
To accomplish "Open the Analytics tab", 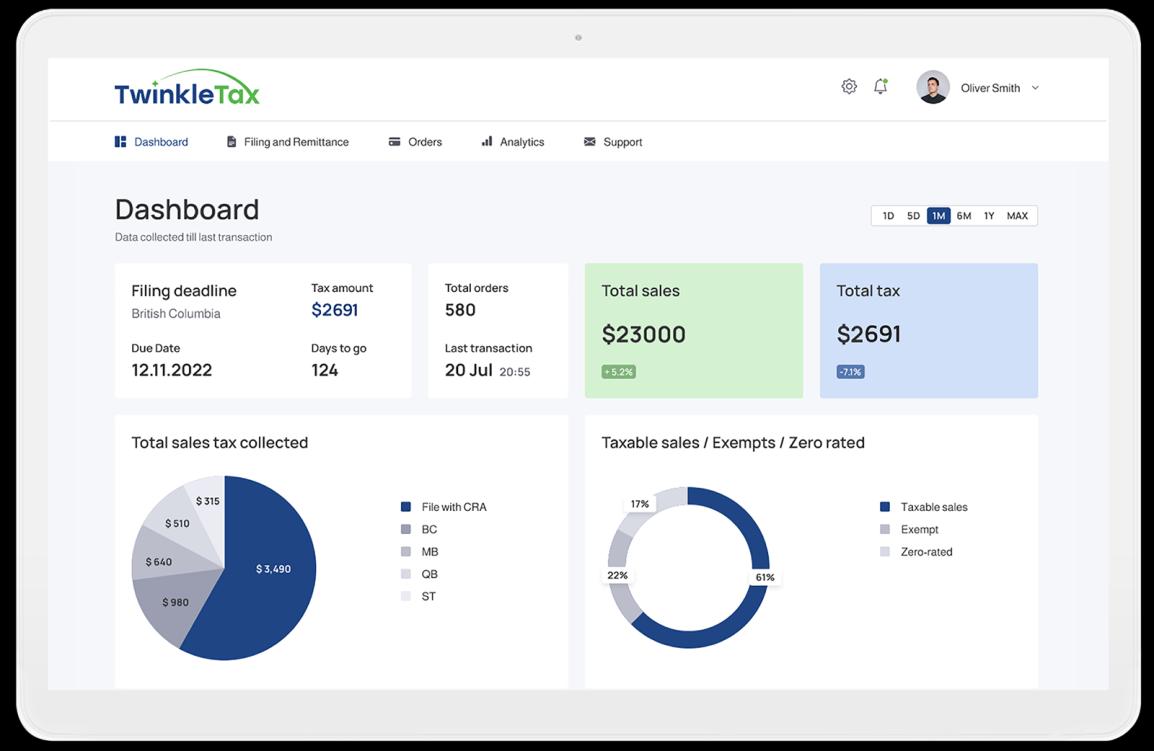I will coord(513,141).
